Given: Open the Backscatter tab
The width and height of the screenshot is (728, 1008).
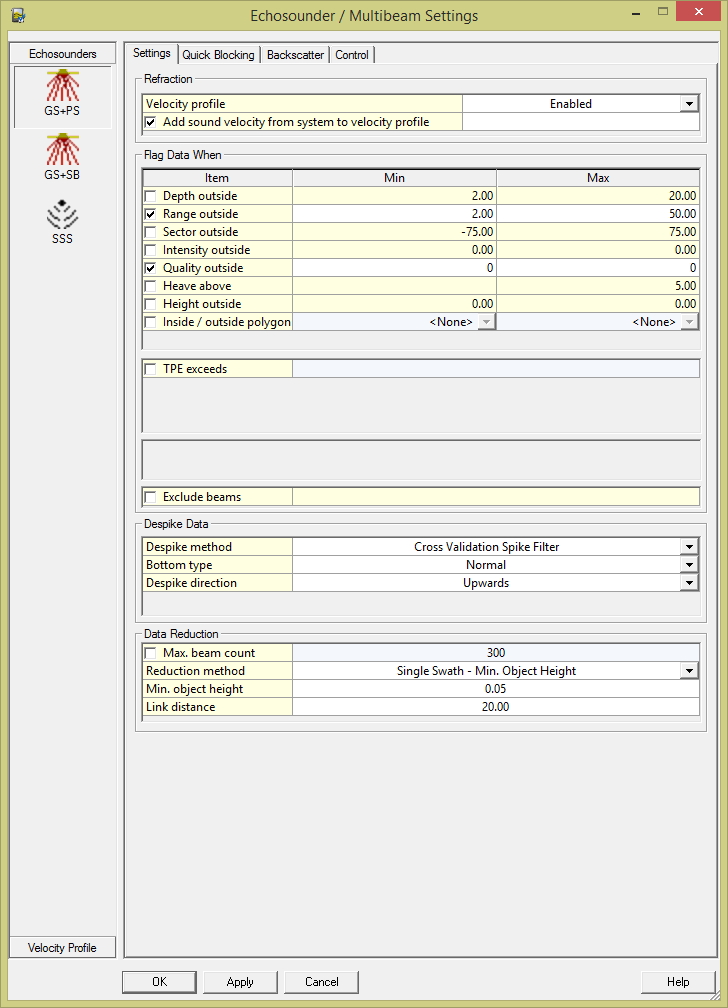Looking at the screenshot, I should point(295,55).
